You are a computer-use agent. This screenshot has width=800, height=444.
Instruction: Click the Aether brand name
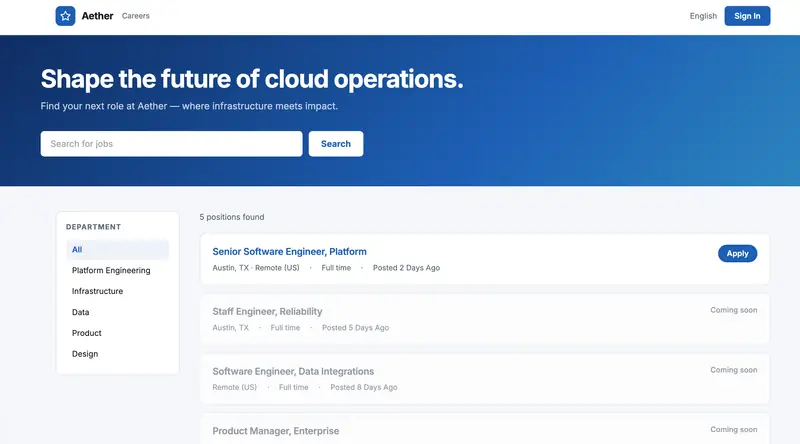click(x=97, y=16)
